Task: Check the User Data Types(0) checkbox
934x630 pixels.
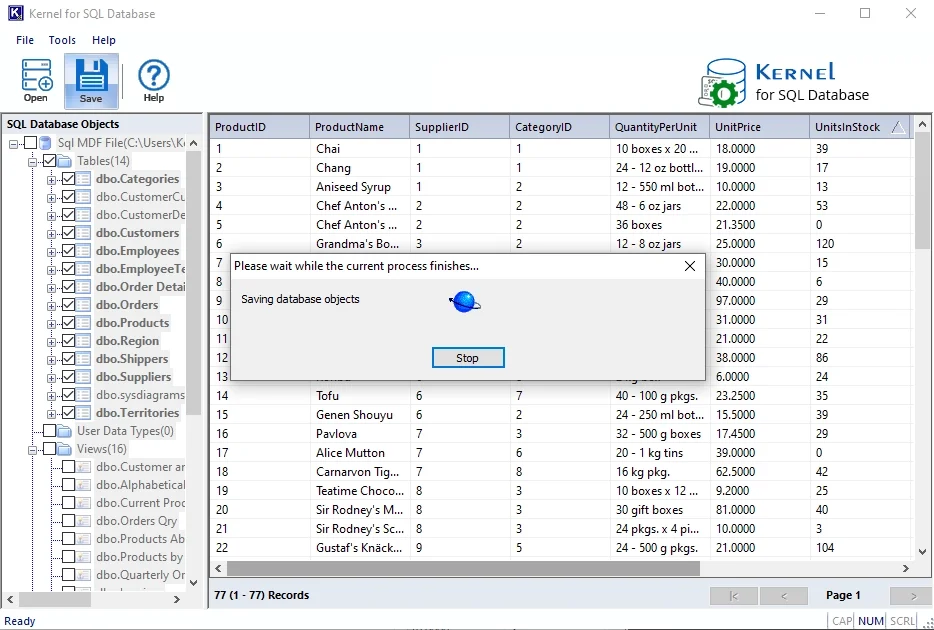Action: pos(50,431)
